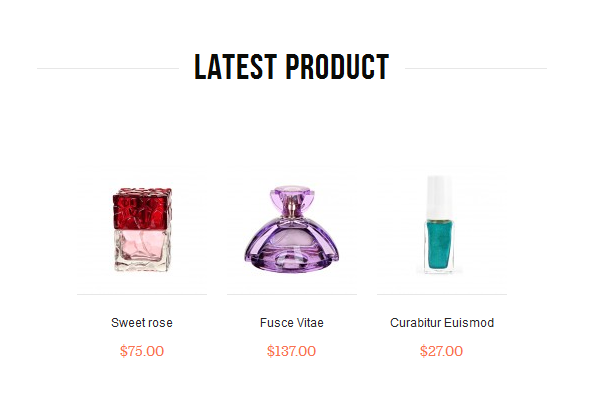Click the horizontal rule left of the heading
600x416 pixels.
click(x=108, y=69)
